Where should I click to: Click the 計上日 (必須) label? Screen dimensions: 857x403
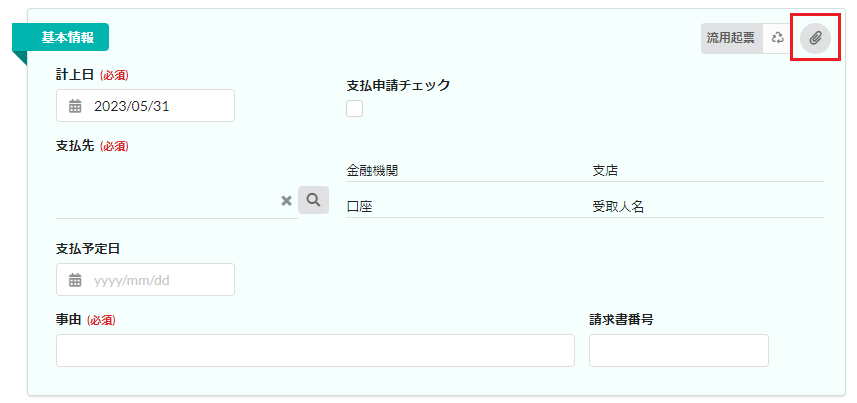tap(92, 75)
